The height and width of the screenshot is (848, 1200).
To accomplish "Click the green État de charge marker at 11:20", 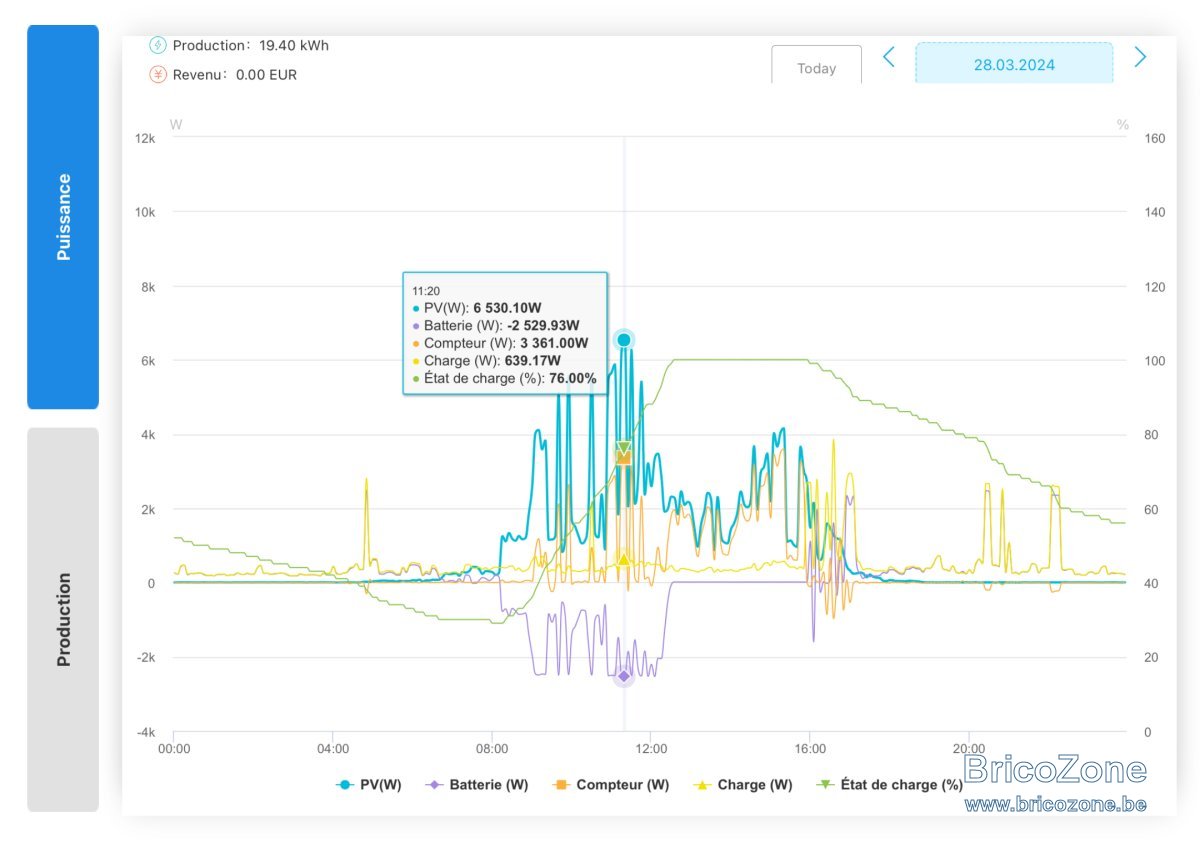I will pos(624,448).
